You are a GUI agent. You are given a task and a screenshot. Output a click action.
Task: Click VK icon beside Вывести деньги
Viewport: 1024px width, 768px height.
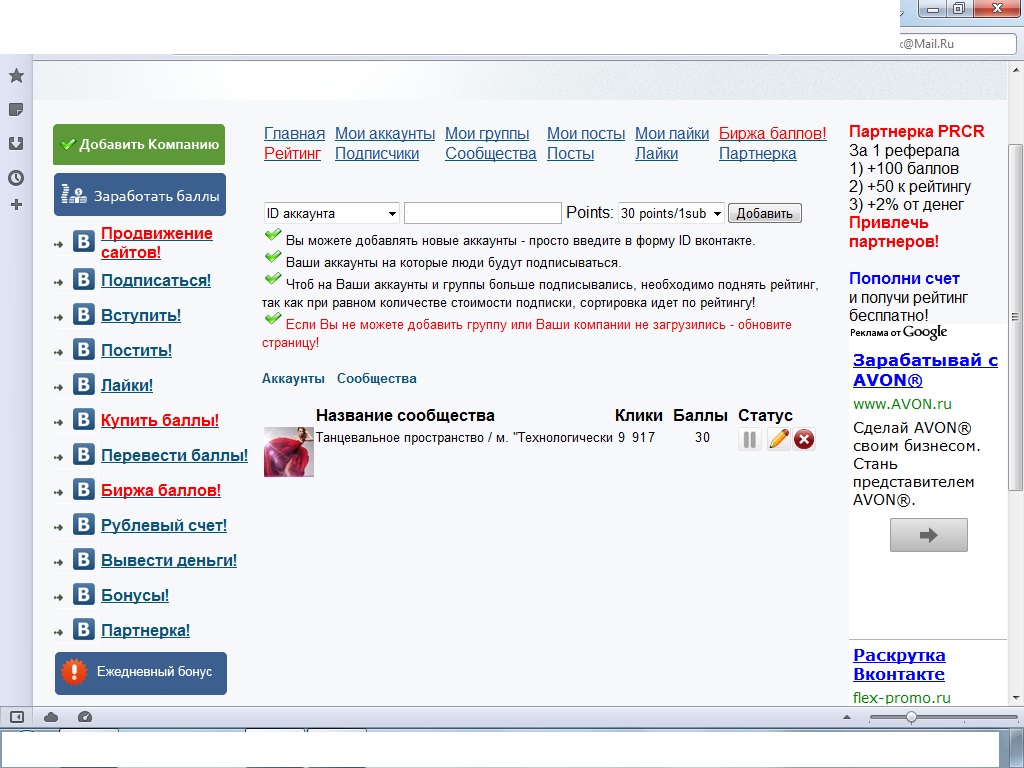(83, 560)
